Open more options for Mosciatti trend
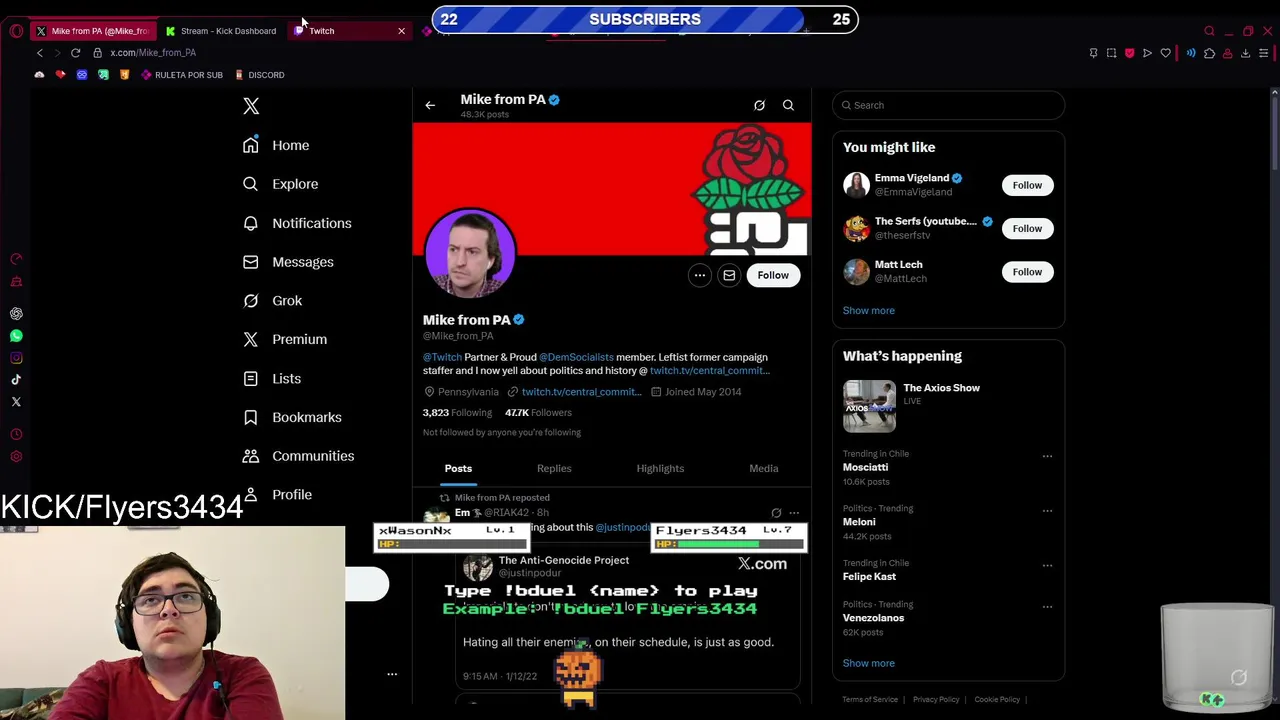Screen dimensions: 1280x720 click(1047, 456)
